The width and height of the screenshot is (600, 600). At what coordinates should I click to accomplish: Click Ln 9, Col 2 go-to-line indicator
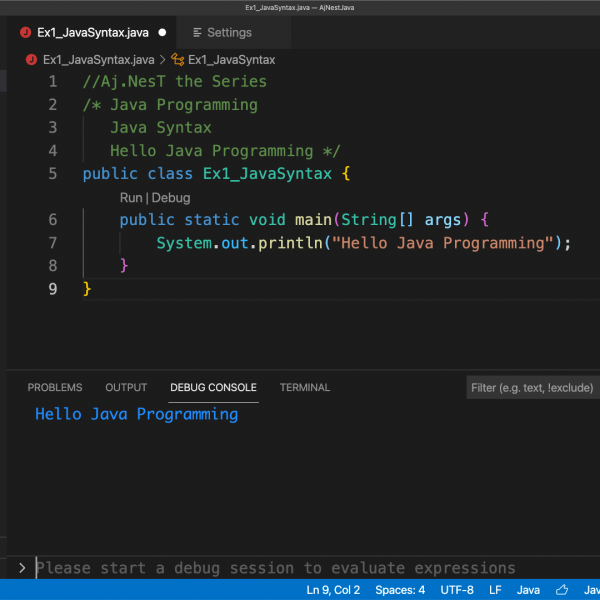click(x=333, y=590)
